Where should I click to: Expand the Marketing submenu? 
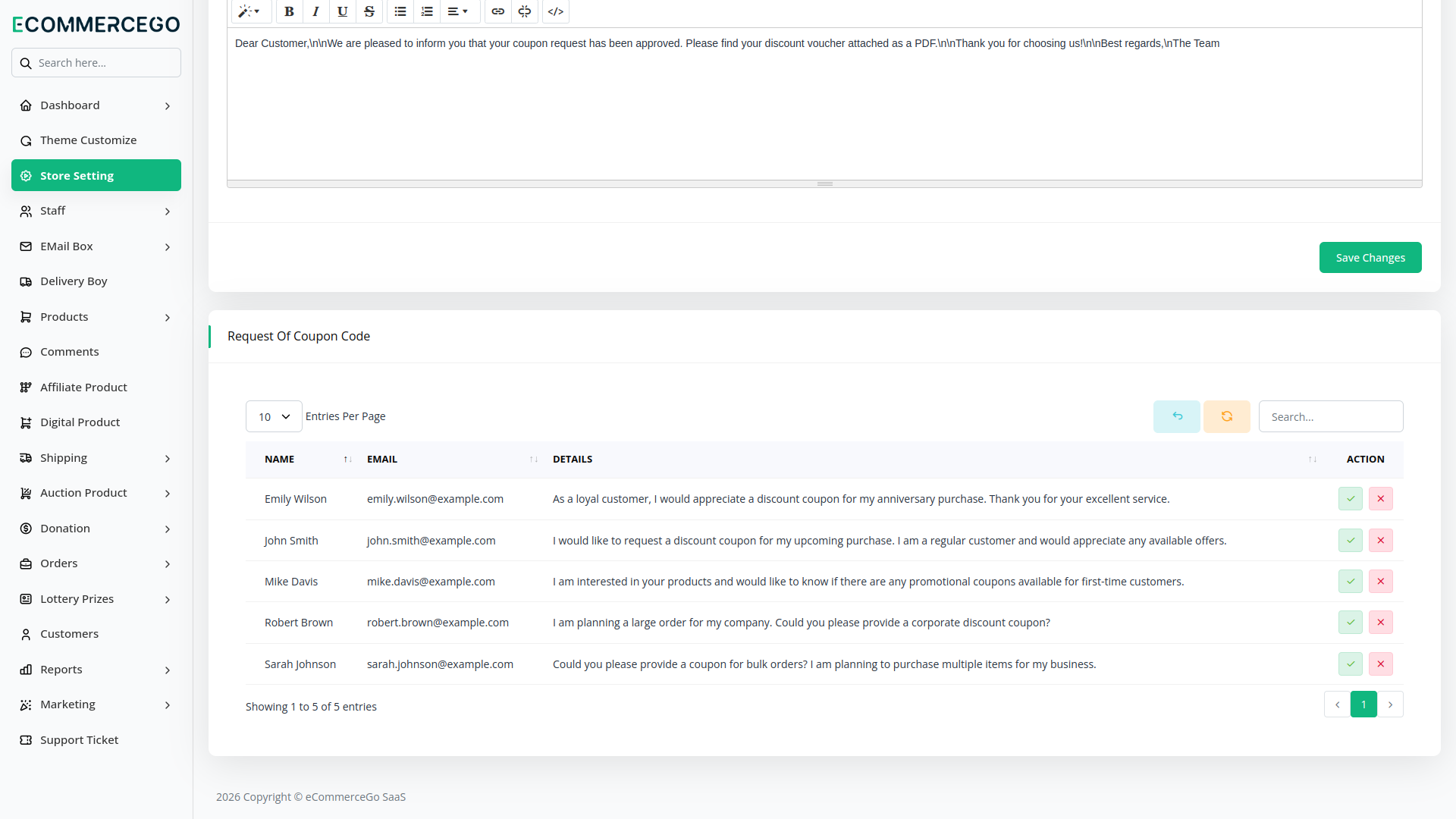pos(168,705)
